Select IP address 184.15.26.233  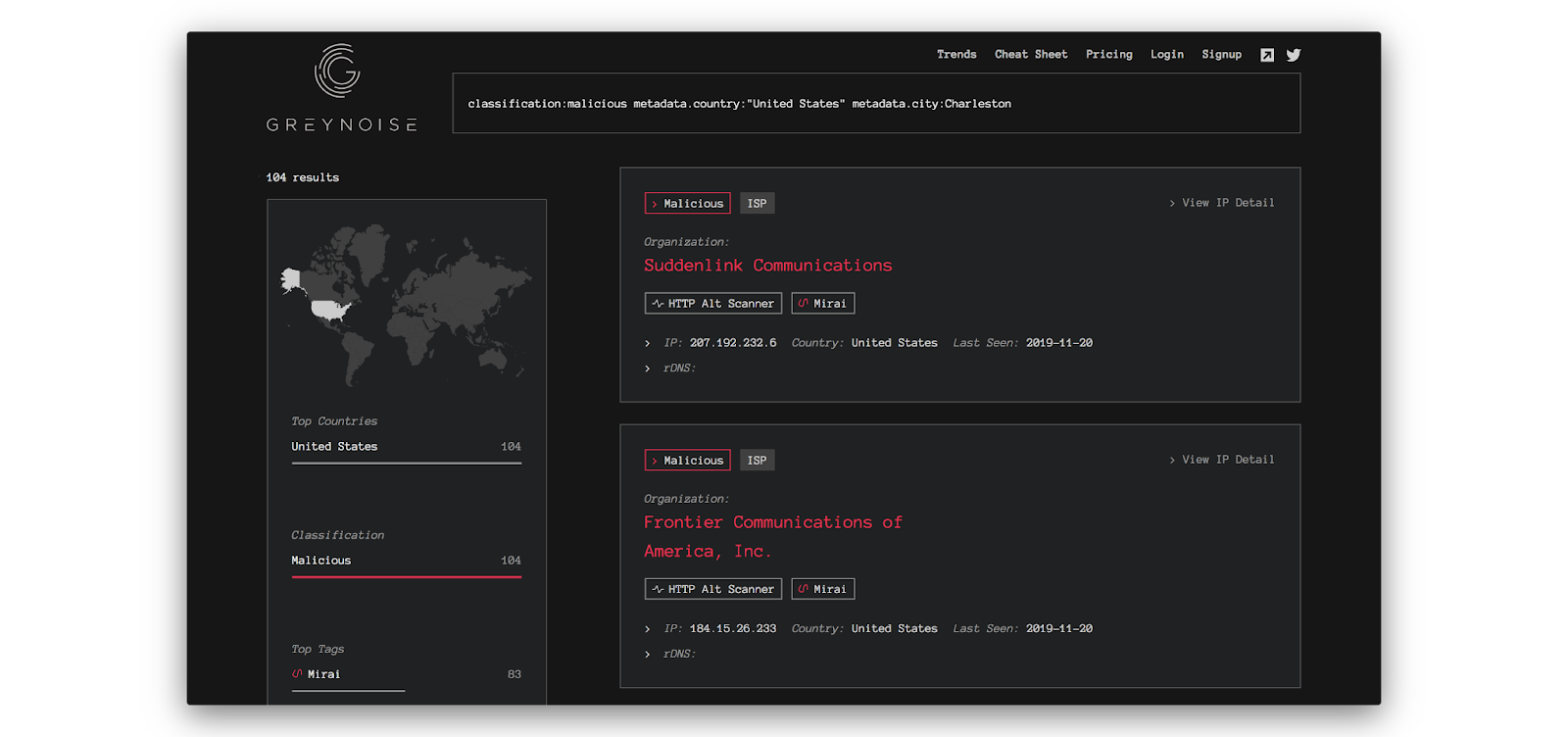click(732, 629)
